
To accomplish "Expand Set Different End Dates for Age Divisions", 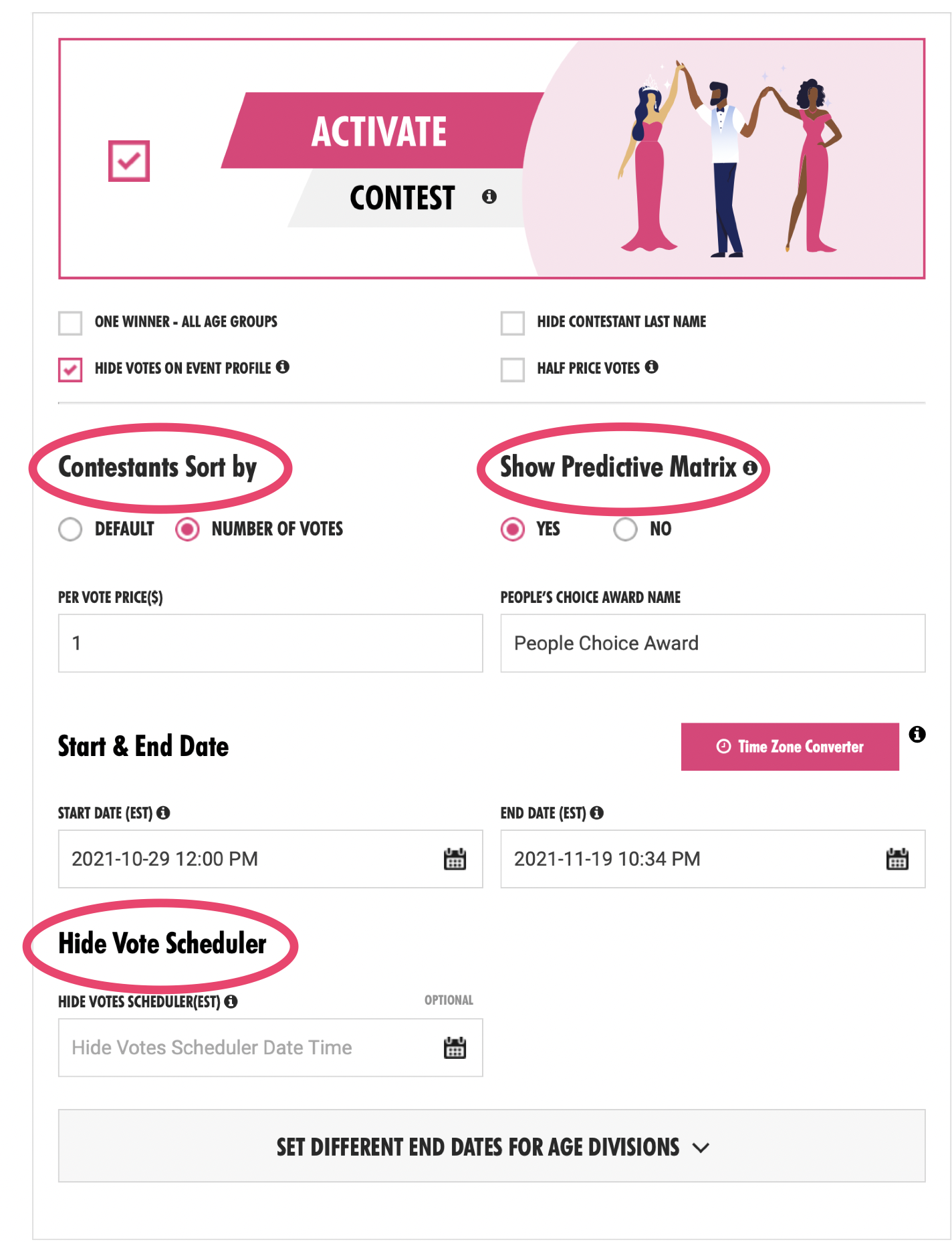I will pos(491,1146).
